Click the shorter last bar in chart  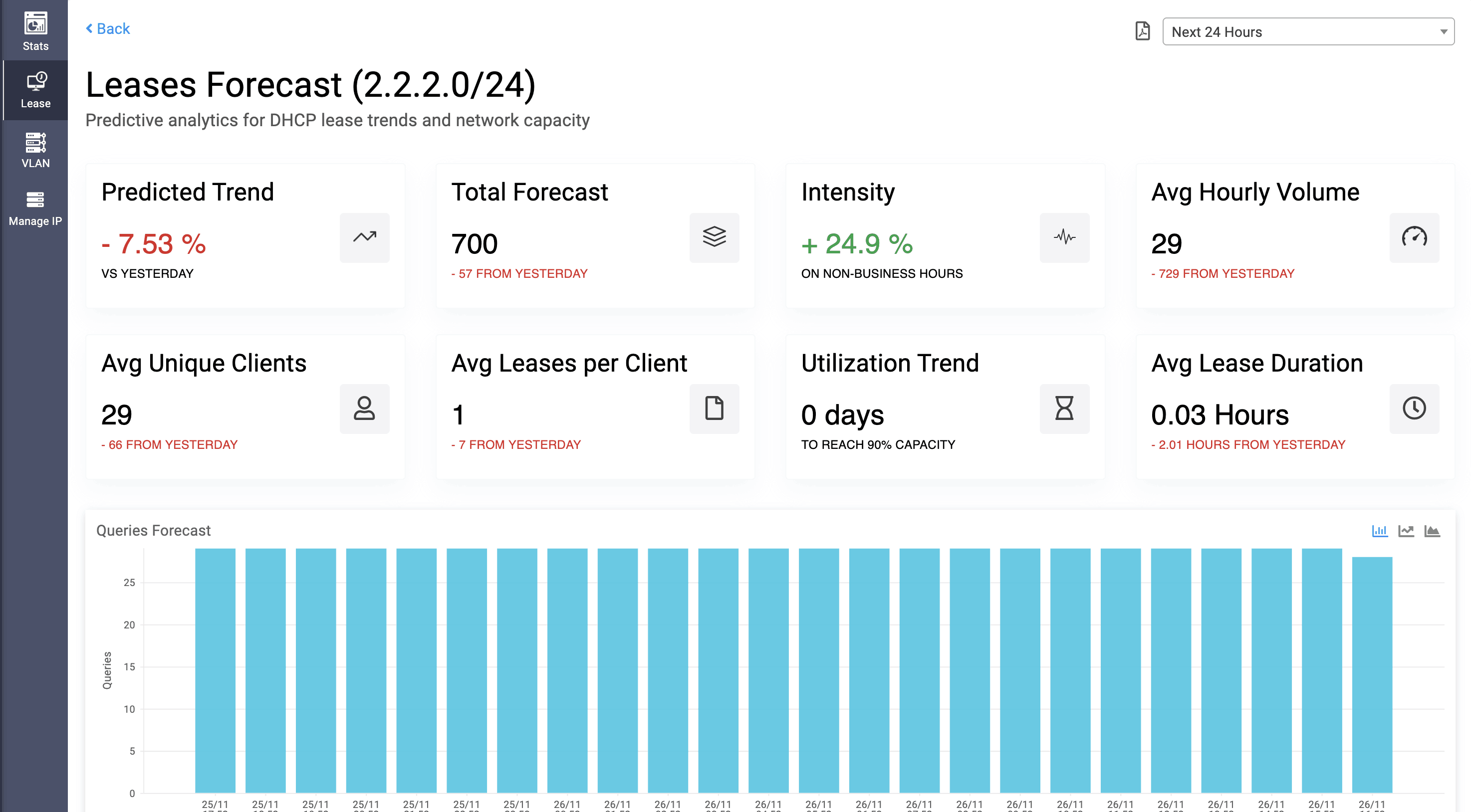[x=1372, y=673]
